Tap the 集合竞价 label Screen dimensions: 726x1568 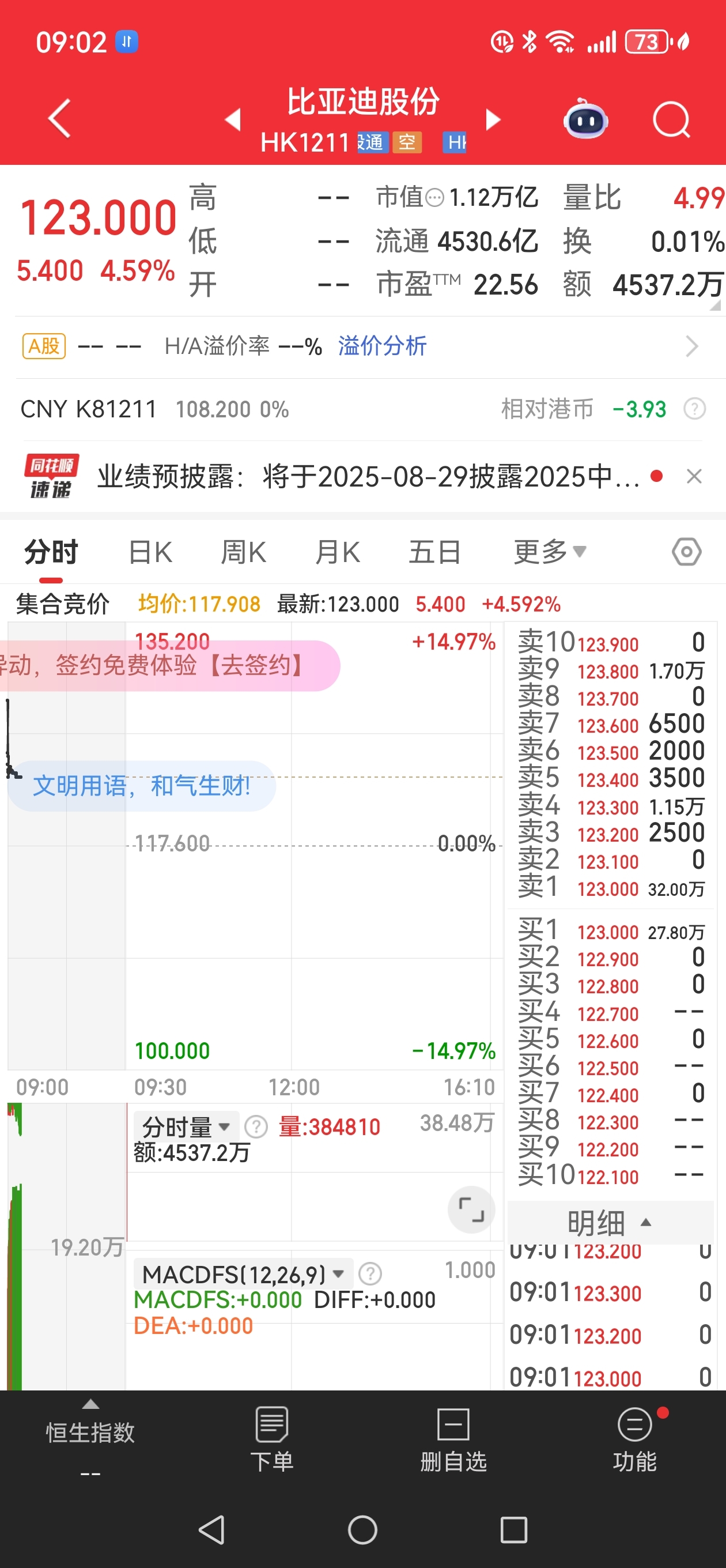[x=63, y=604]
